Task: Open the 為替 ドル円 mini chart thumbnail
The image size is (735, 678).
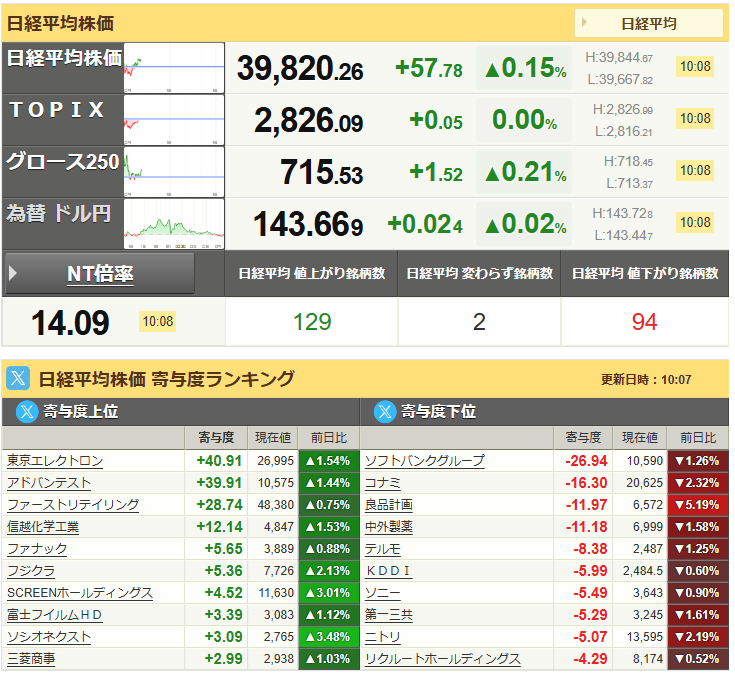Action: [x=174, y=224]
